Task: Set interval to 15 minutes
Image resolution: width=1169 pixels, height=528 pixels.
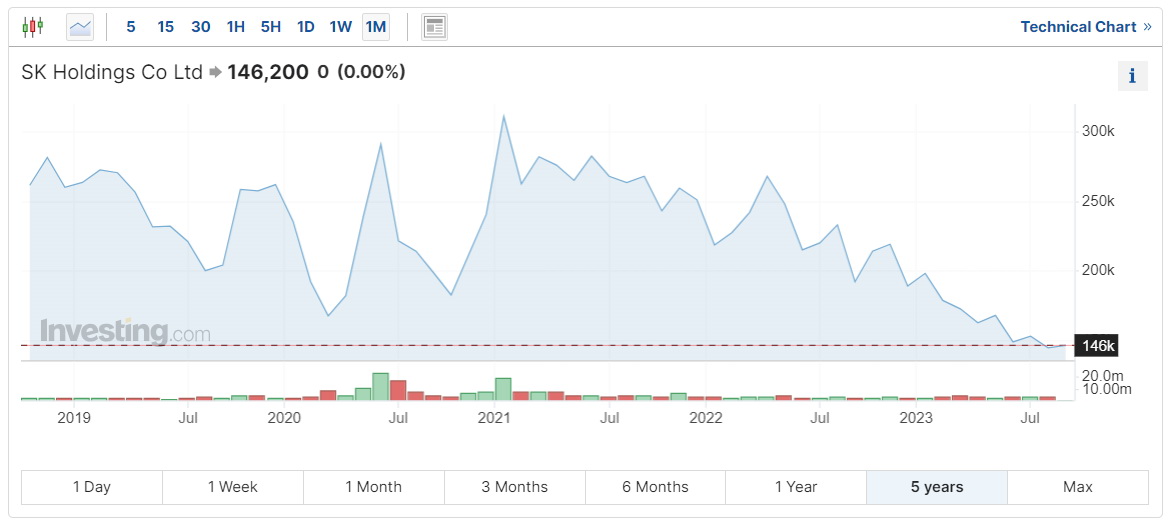Action: coord(166,28)
